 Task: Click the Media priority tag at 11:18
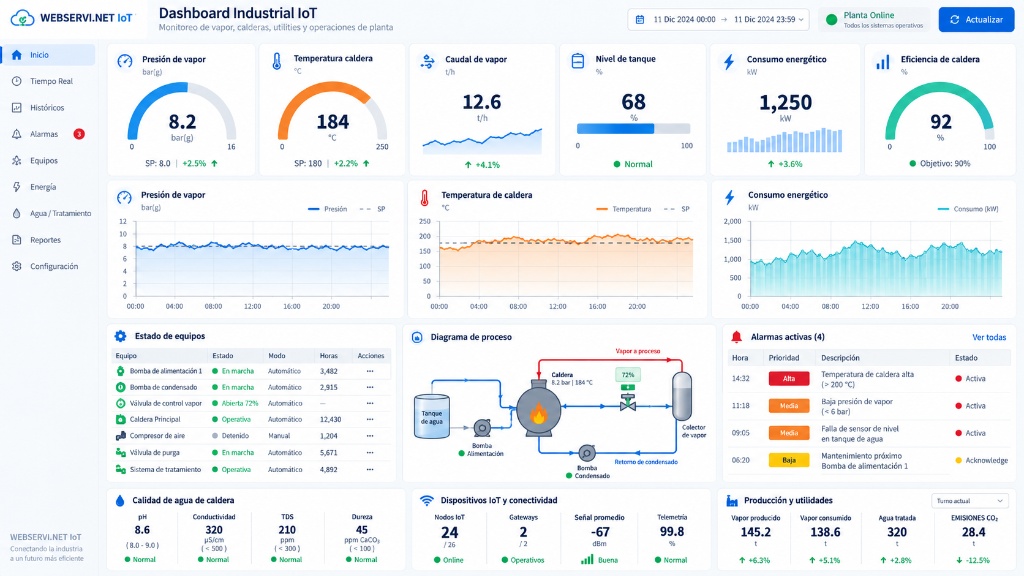point(789,406)
